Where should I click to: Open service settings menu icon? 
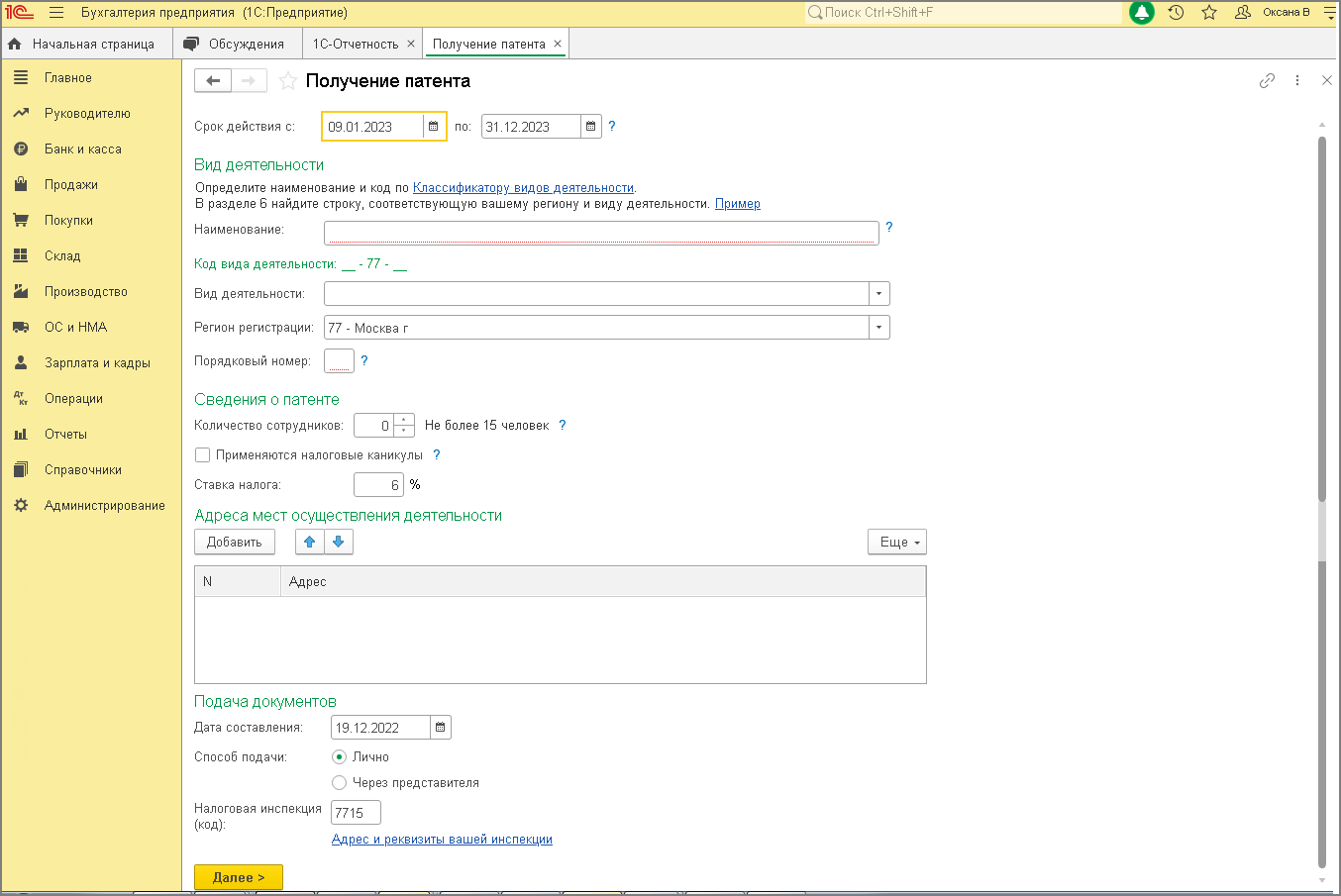(1329, 13)
